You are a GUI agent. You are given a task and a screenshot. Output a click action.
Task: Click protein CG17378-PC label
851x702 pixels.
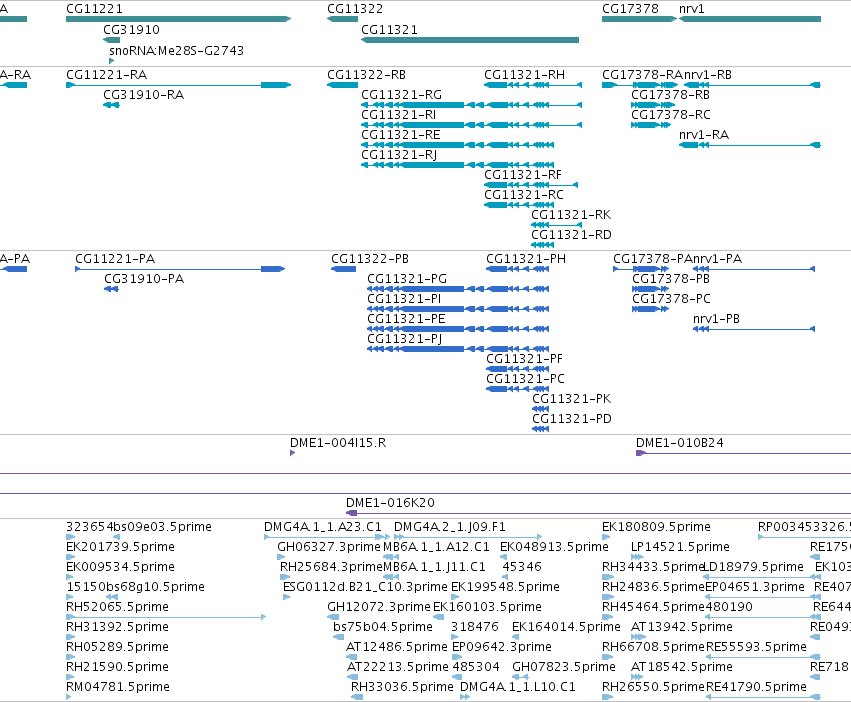pyautogui.click(x=671, y=299)
